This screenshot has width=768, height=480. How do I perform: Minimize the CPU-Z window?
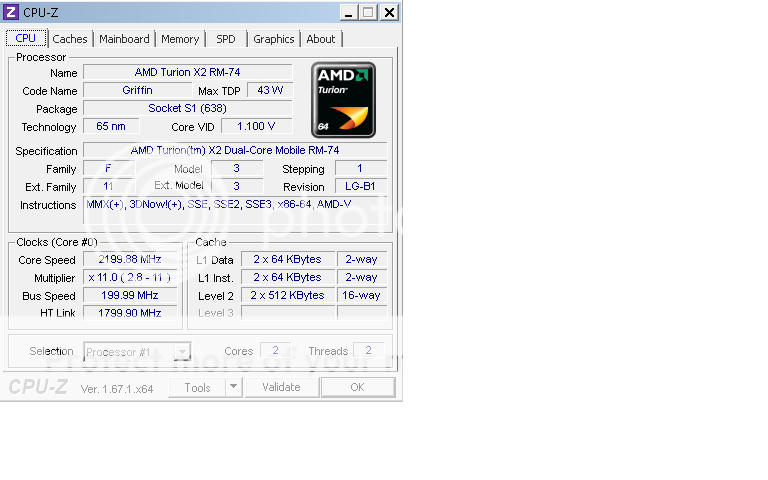(x=347, y=12)
